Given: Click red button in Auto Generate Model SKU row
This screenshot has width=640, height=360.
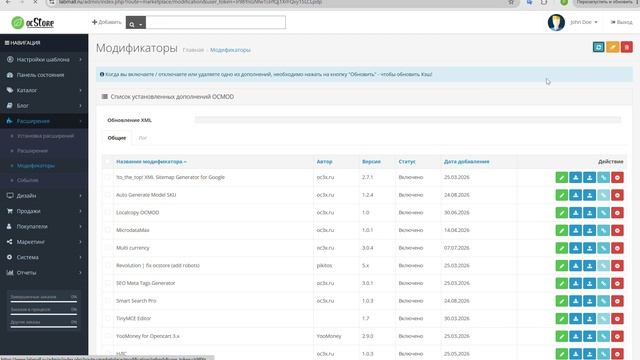Looking at the screenshot, I should [617, 195].
